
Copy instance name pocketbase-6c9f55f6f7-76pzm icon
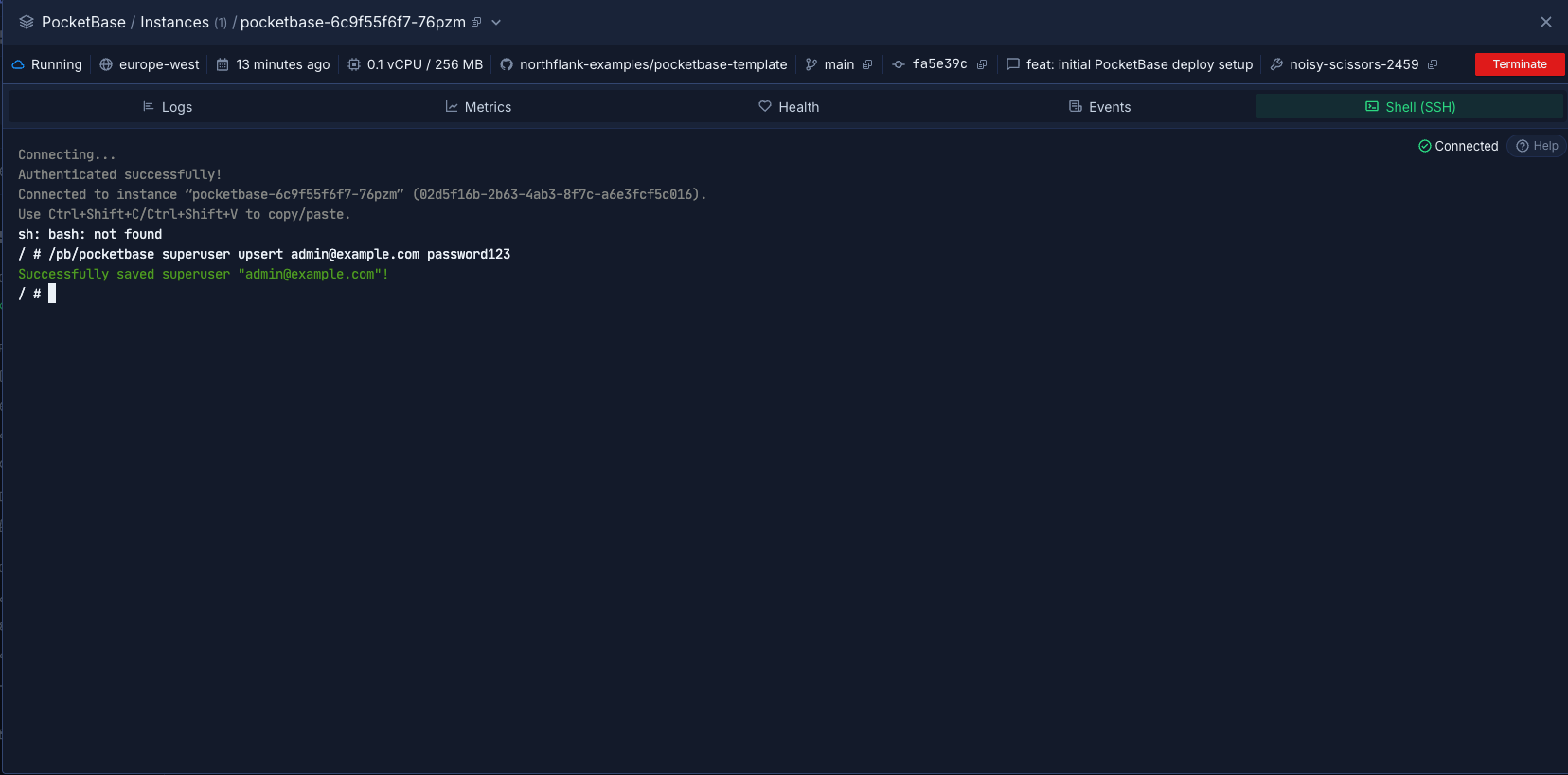tap(476, 22)
